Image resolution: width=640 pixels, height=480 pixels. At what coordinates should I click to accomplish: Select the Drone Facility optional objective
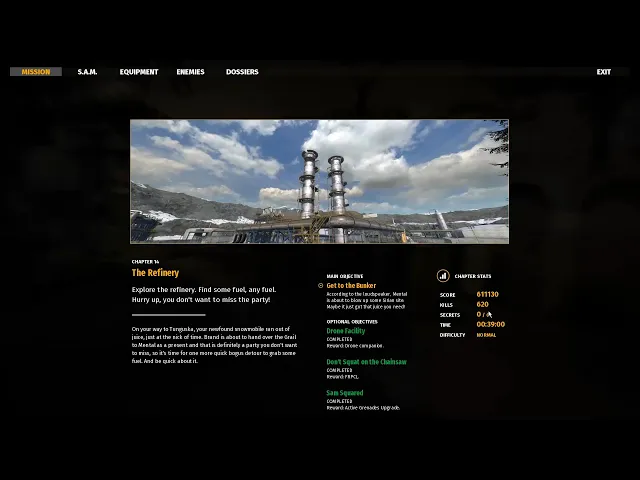tap(346, 331)
